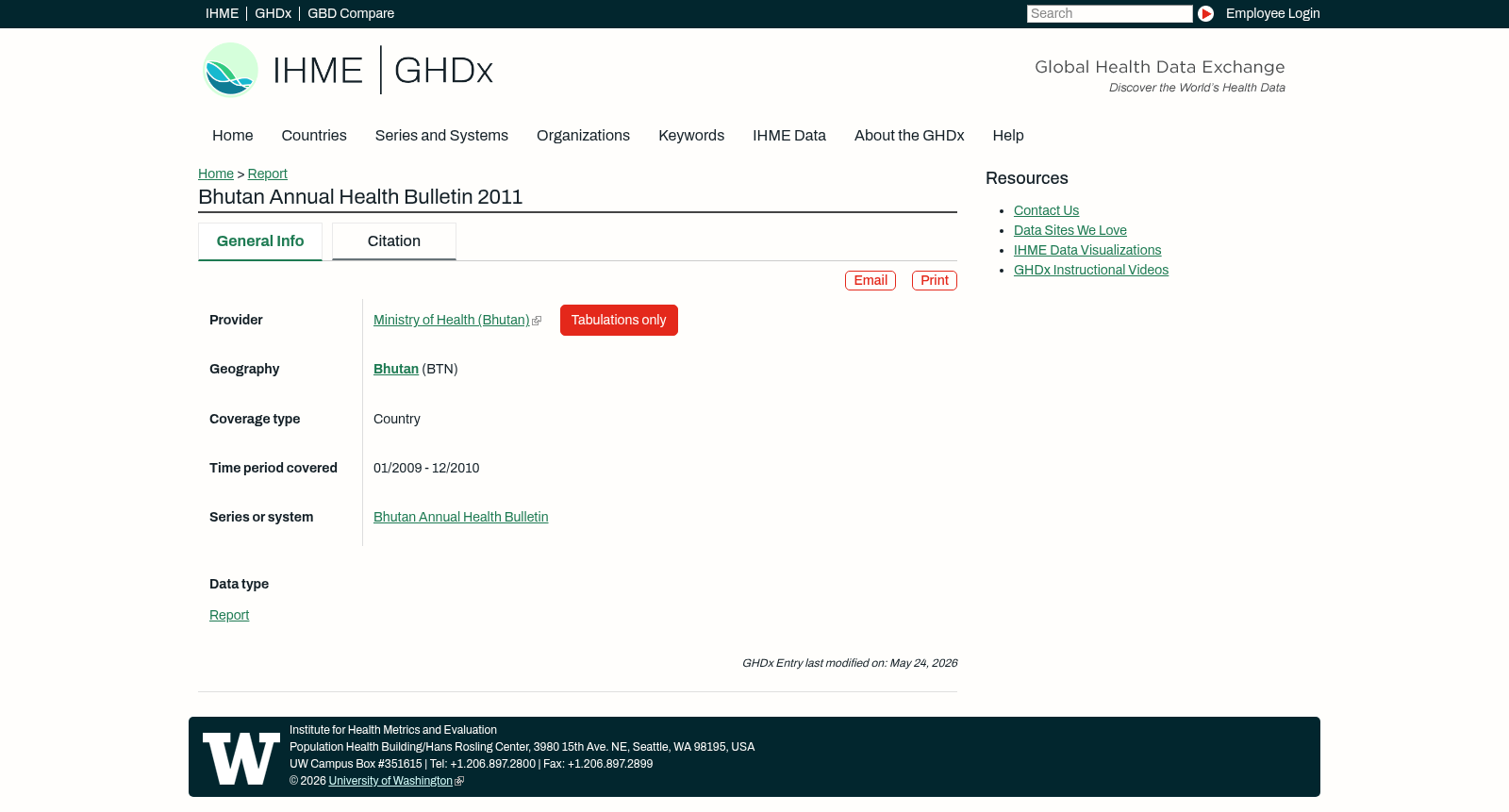Open the University of Washington footer link
Screen dimensions: 1509x812
coord(390,781)
